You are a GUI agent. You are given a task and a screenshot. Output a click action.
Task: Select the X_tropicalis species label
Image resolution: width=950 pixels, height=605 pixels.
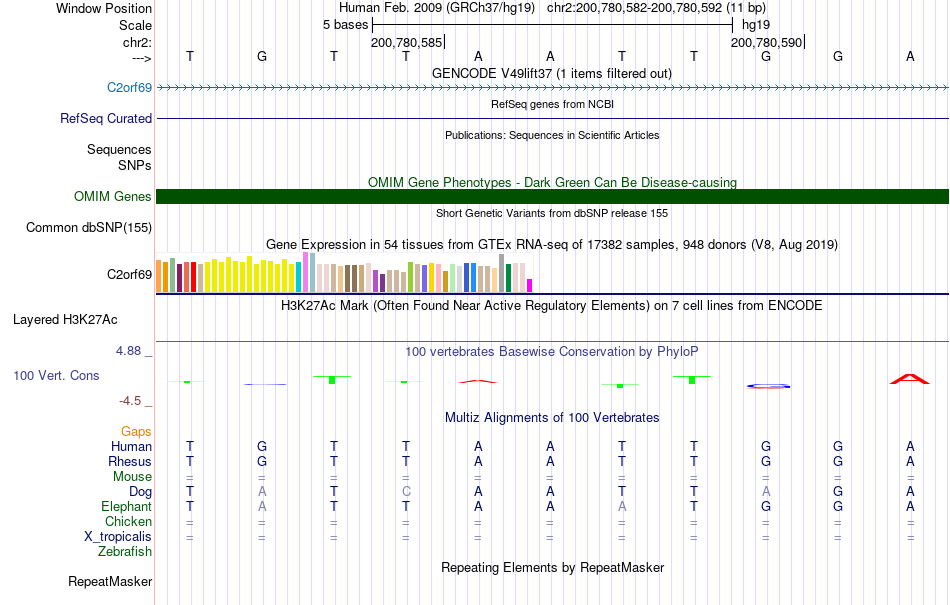pyautogui.click(x=118, y=537)
